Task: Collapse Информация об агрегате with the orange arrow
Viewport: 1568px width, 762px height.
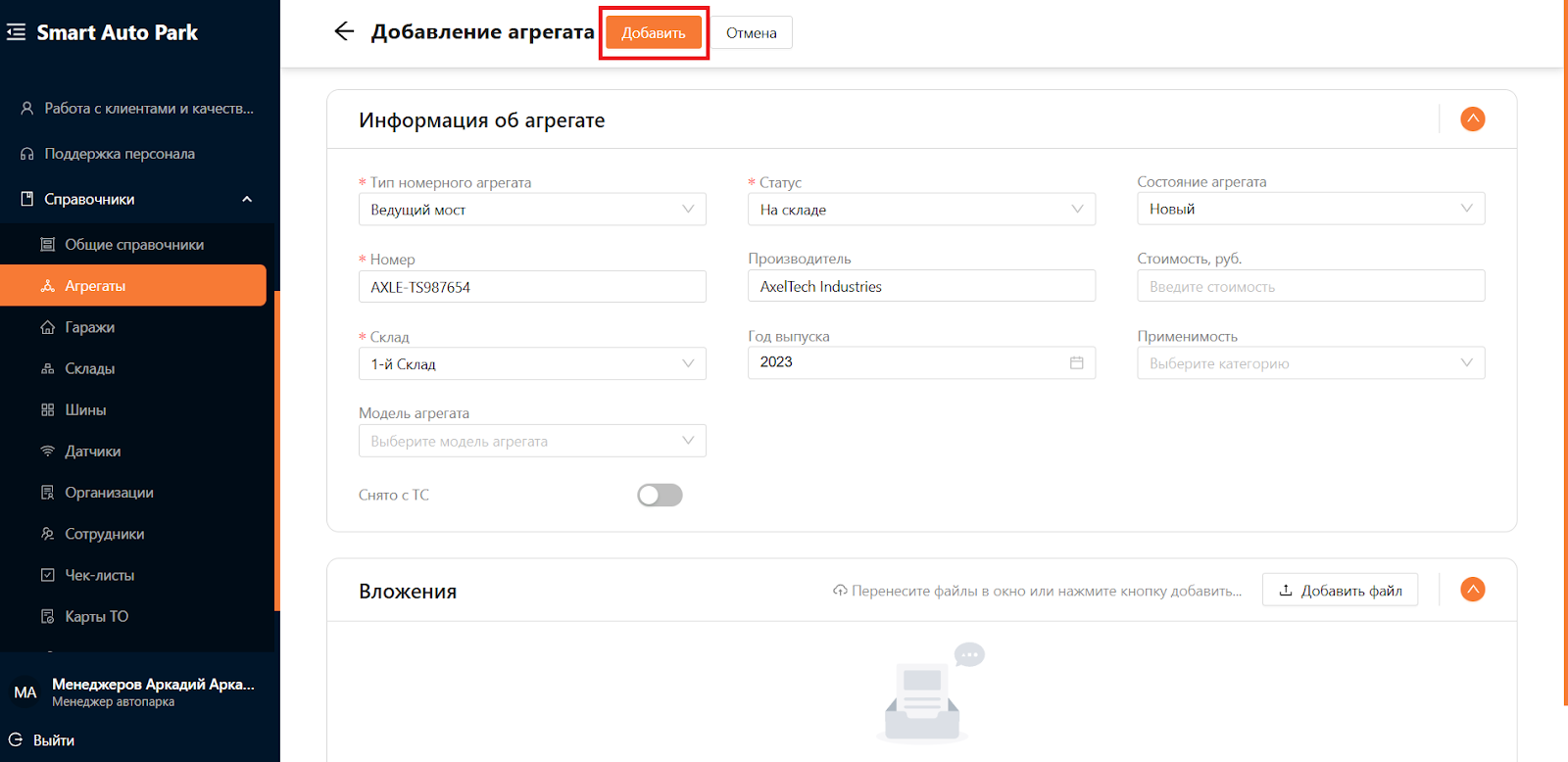Action: click(1472, 119)
